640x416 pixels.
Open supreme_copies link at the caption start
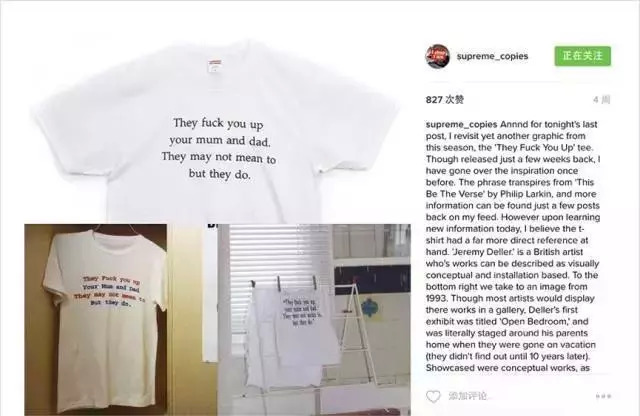(461, 124)
